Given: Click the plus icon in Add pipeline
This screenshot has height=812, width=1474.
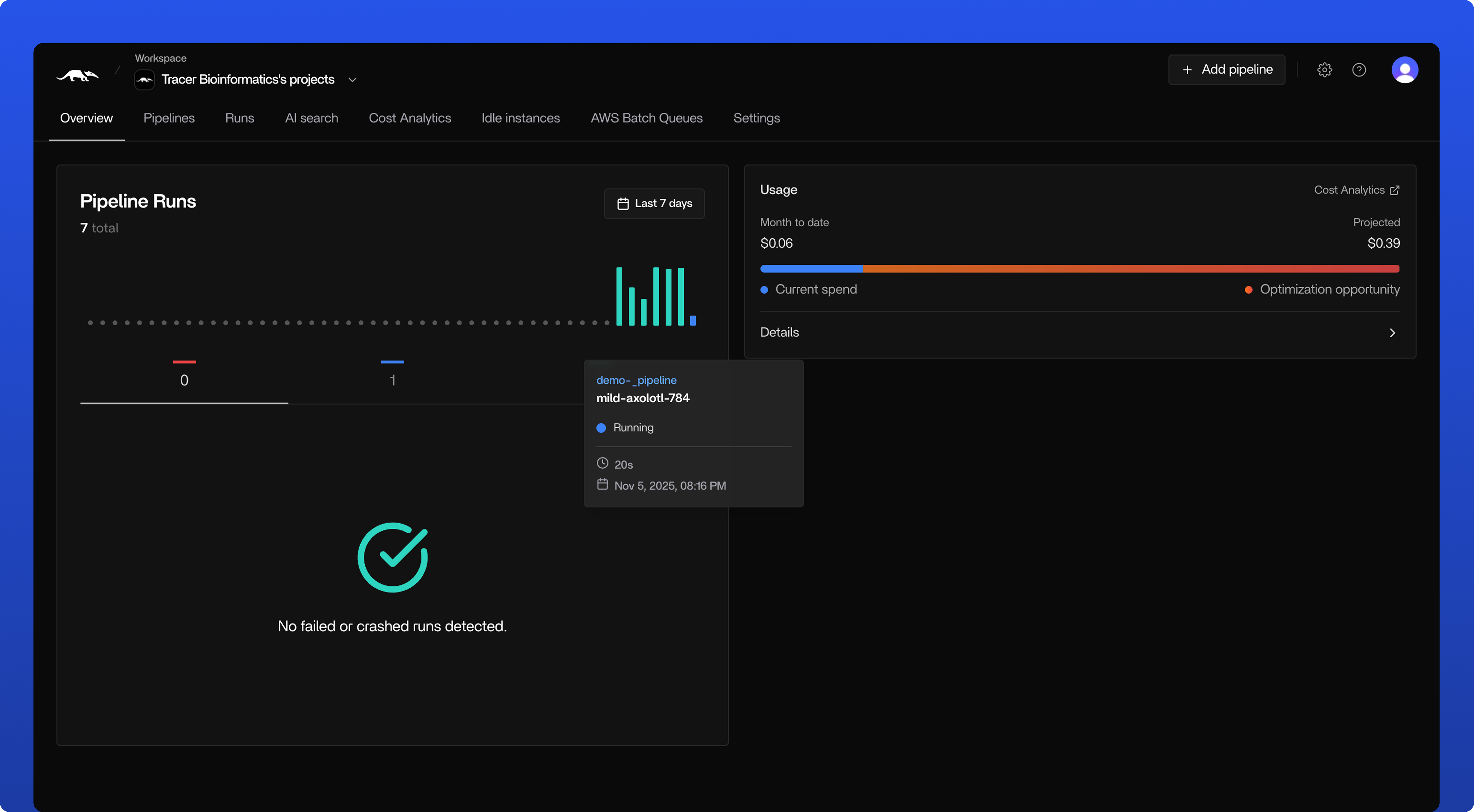Looking at the screenshot, I should (x=1187, y=70).
